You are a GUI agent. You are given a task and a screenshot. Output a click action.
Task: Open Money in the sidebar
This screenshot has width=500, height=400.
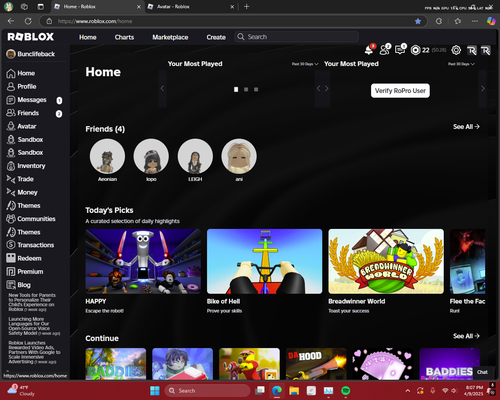click(22, 192)
